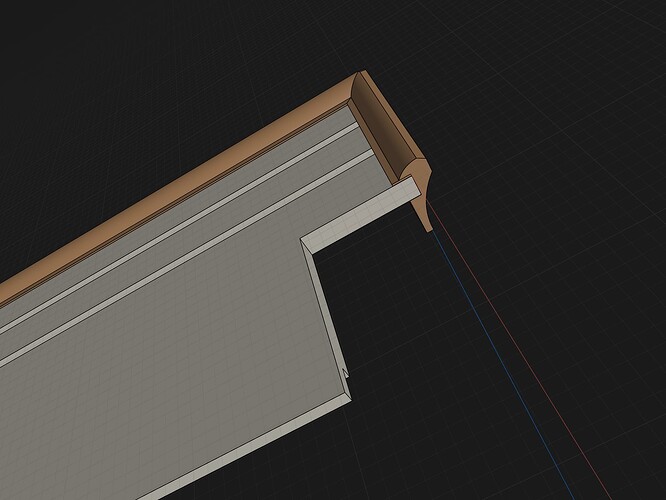This screenshot has height=500, width=666.
Task: Select the light beige horizontal bar below molding
Action: (x=361, y=215)
